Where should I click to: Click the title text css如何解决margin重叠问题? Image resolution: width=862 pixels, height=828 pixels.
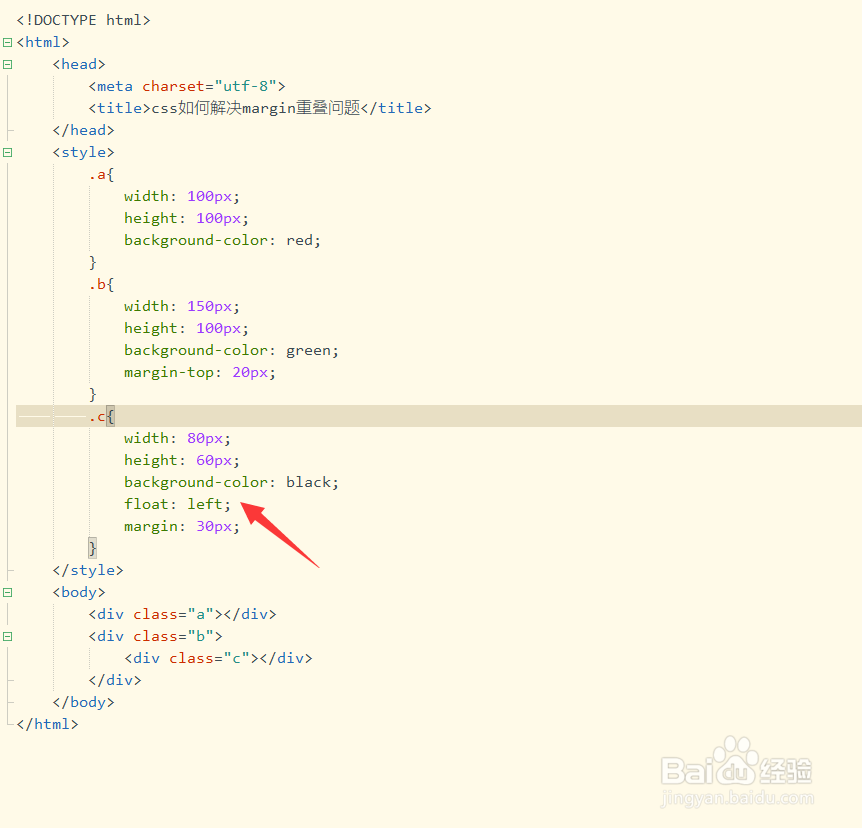[256, 108]
